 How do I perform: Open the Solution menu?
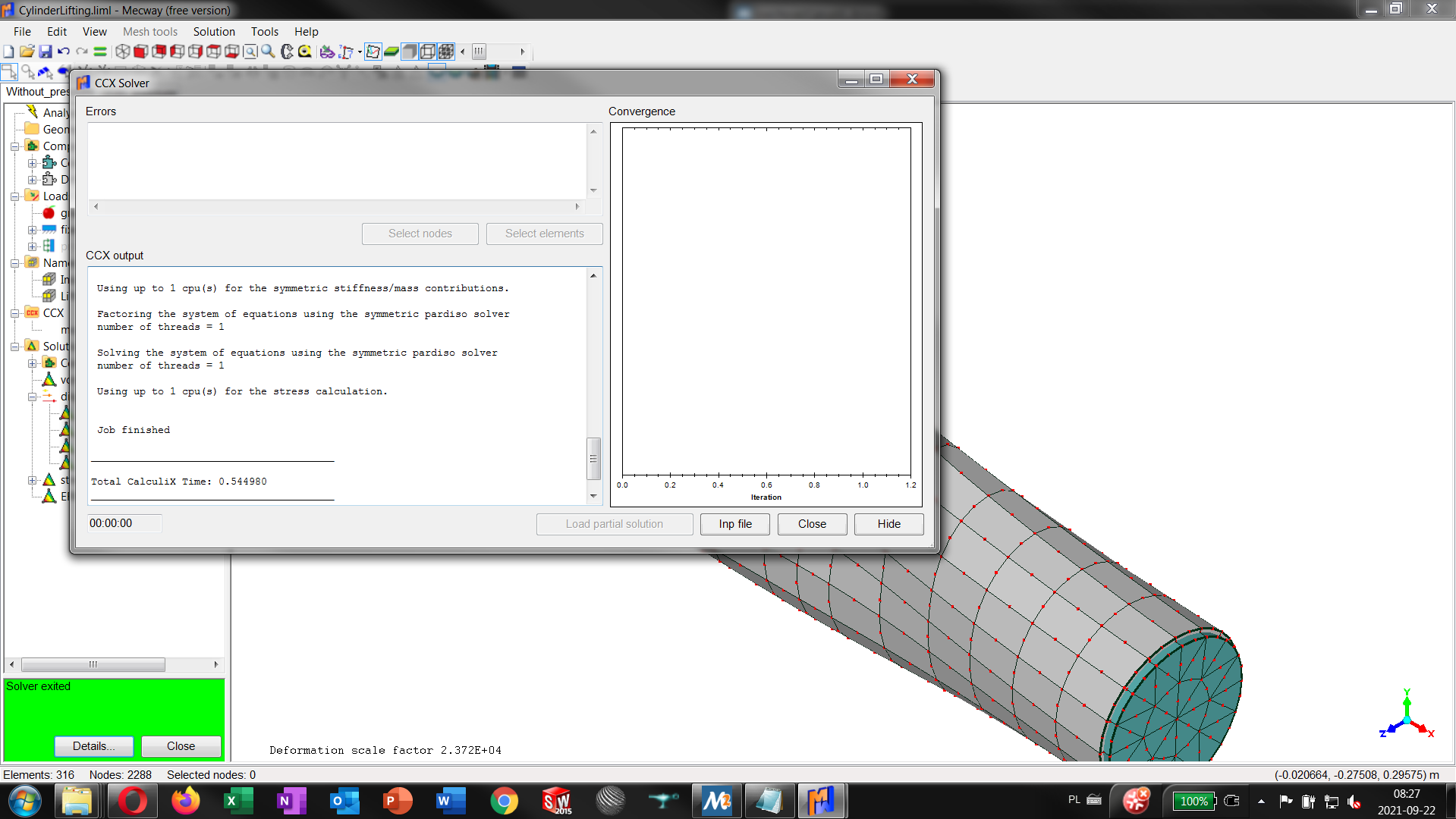214,31
